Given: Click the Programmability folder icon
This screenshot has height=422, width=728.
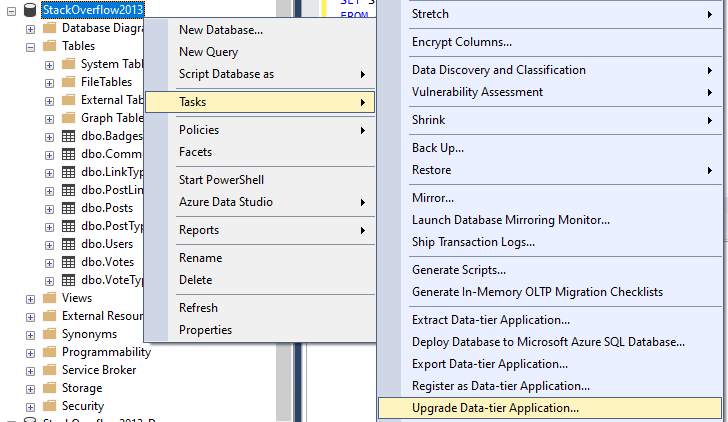Looking at the screenshot, I should [x=49, y=352].
